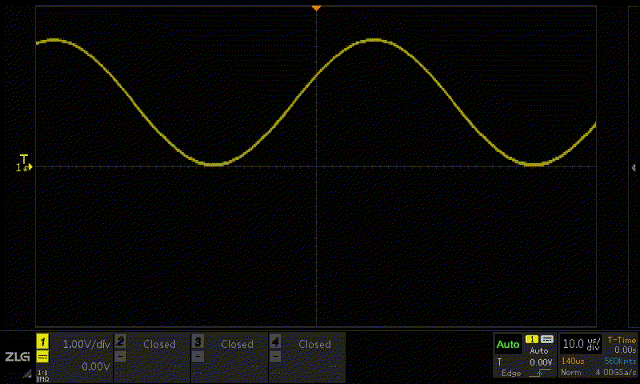Viewport: 640px width, 384px height.
Task: Click channel 2 coupling icon
Action: pos(120,357)
